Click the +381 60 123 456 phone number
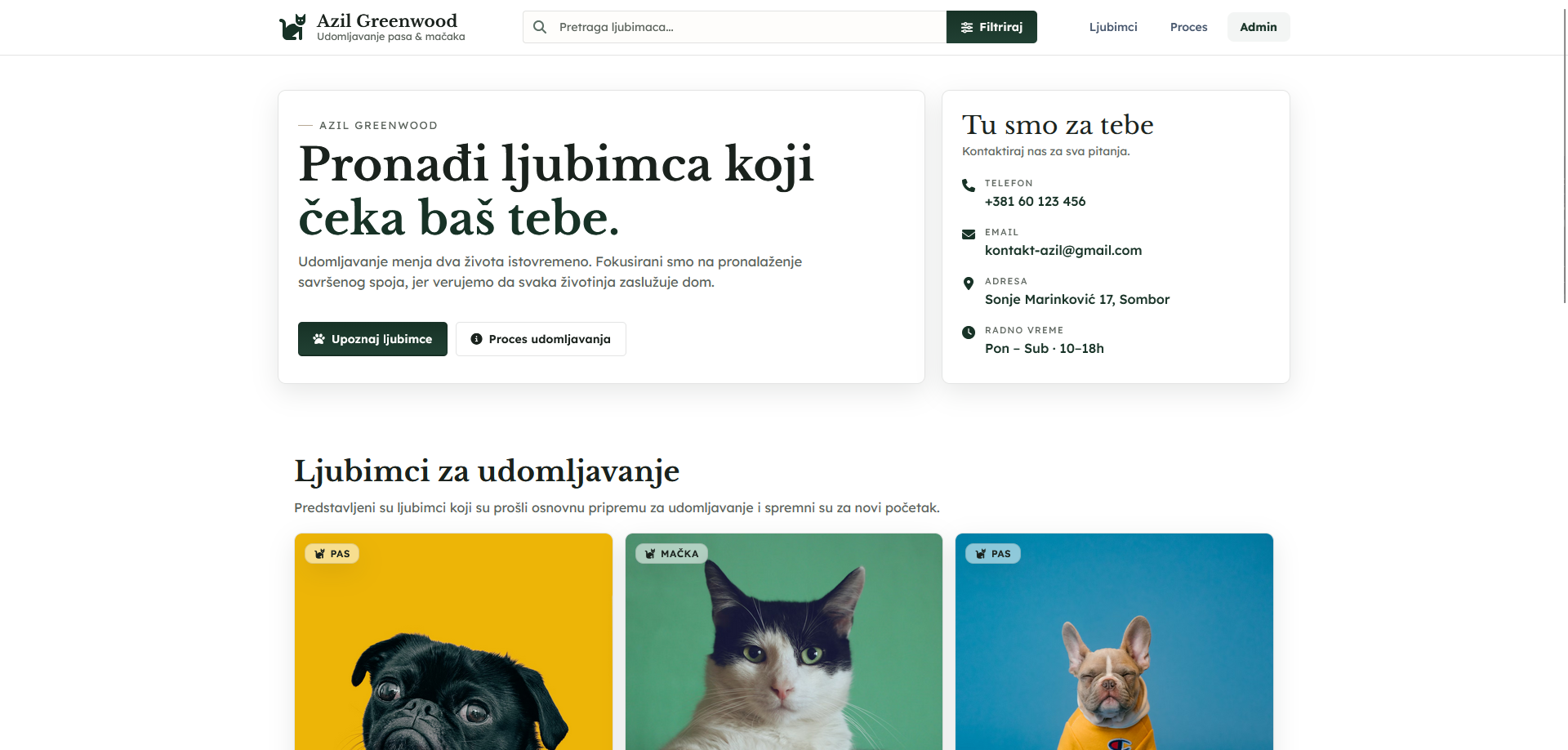Image resolution: width=1568 pixels, height=750 pixels. click(1036, 202)
